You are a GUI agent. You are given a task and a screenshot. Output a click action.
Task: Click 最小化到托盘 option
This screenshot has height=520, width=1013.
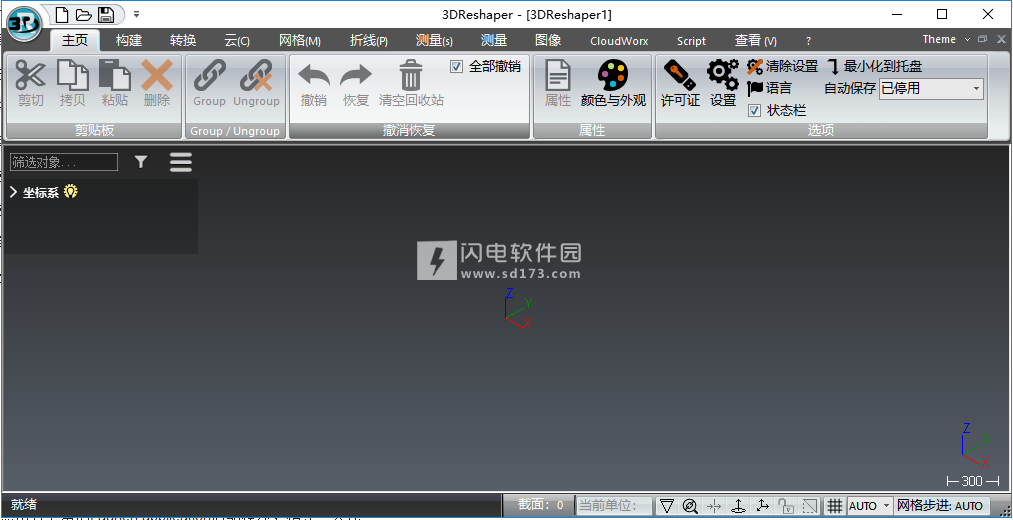tap(875, 67)
